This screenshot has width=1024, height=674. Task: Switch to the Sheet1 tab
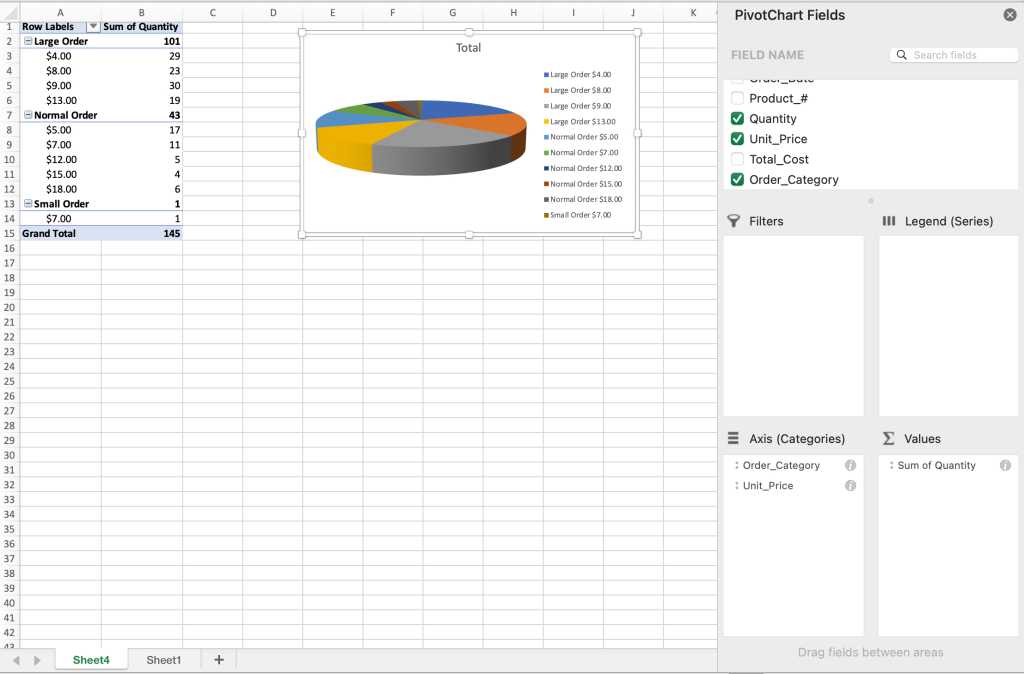pos(163,660)
